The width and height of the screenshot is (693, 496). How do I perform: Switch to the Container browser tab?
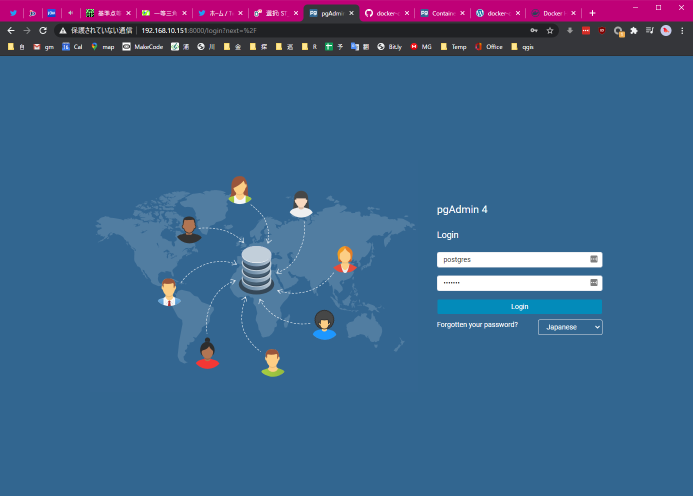click(x=441, y=13)
